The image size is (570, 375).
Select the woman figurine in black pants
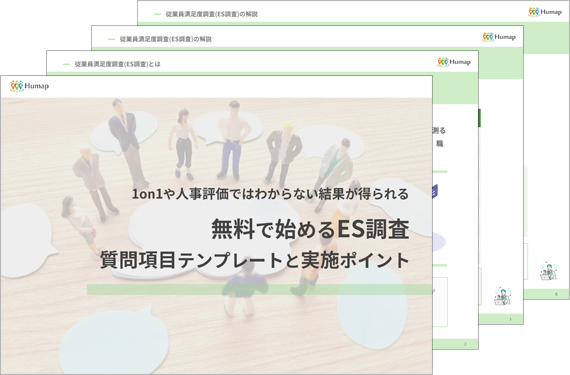coord(183,144)
